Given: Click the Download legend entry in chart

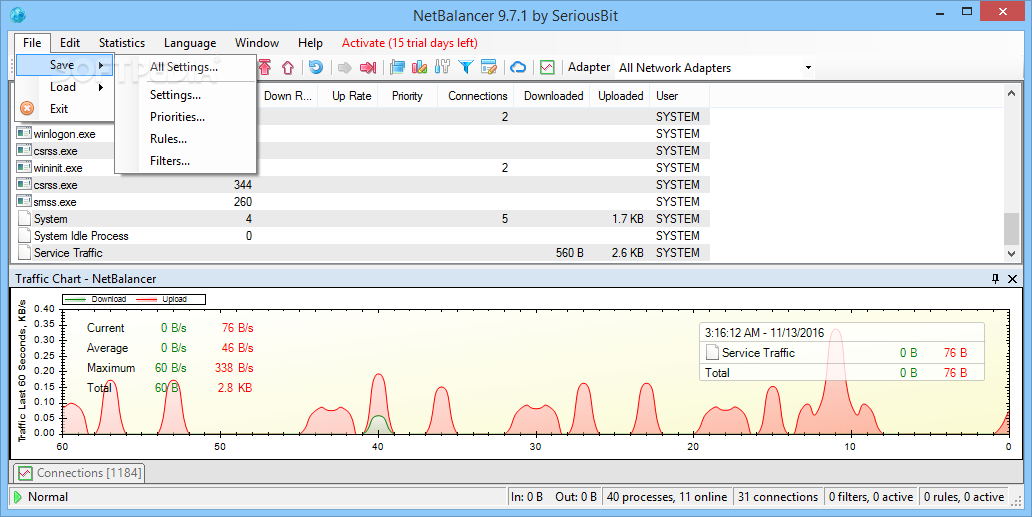Looking at the screenshot, I should (96, 299).
